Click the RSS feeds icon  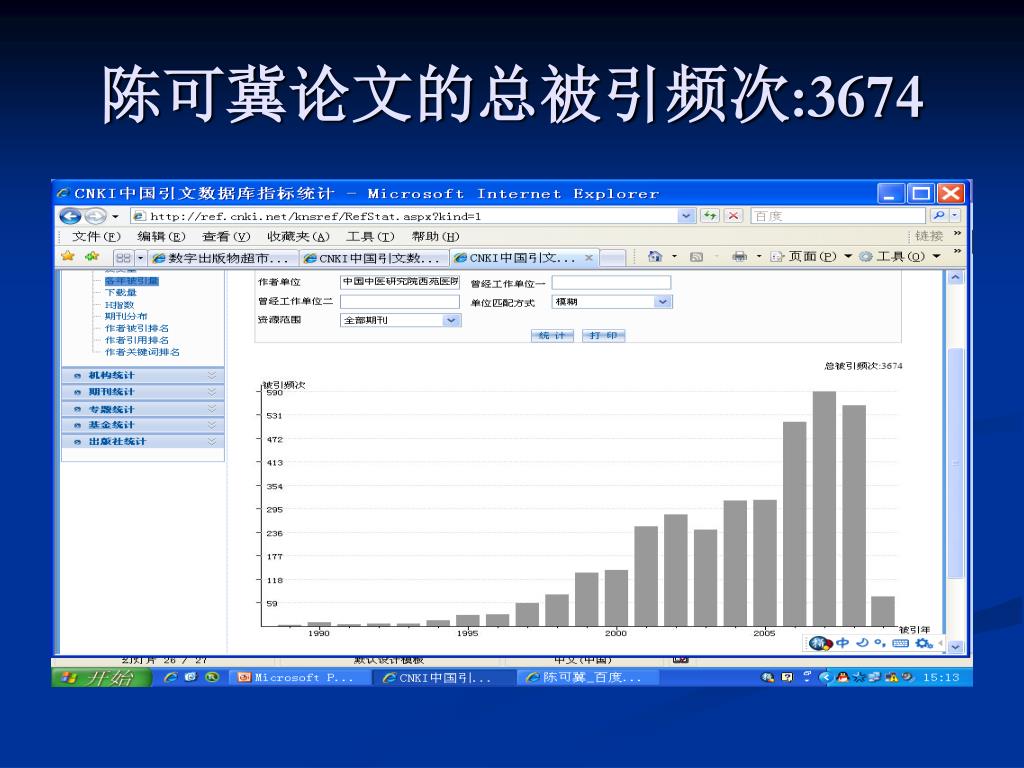(697, 257)
